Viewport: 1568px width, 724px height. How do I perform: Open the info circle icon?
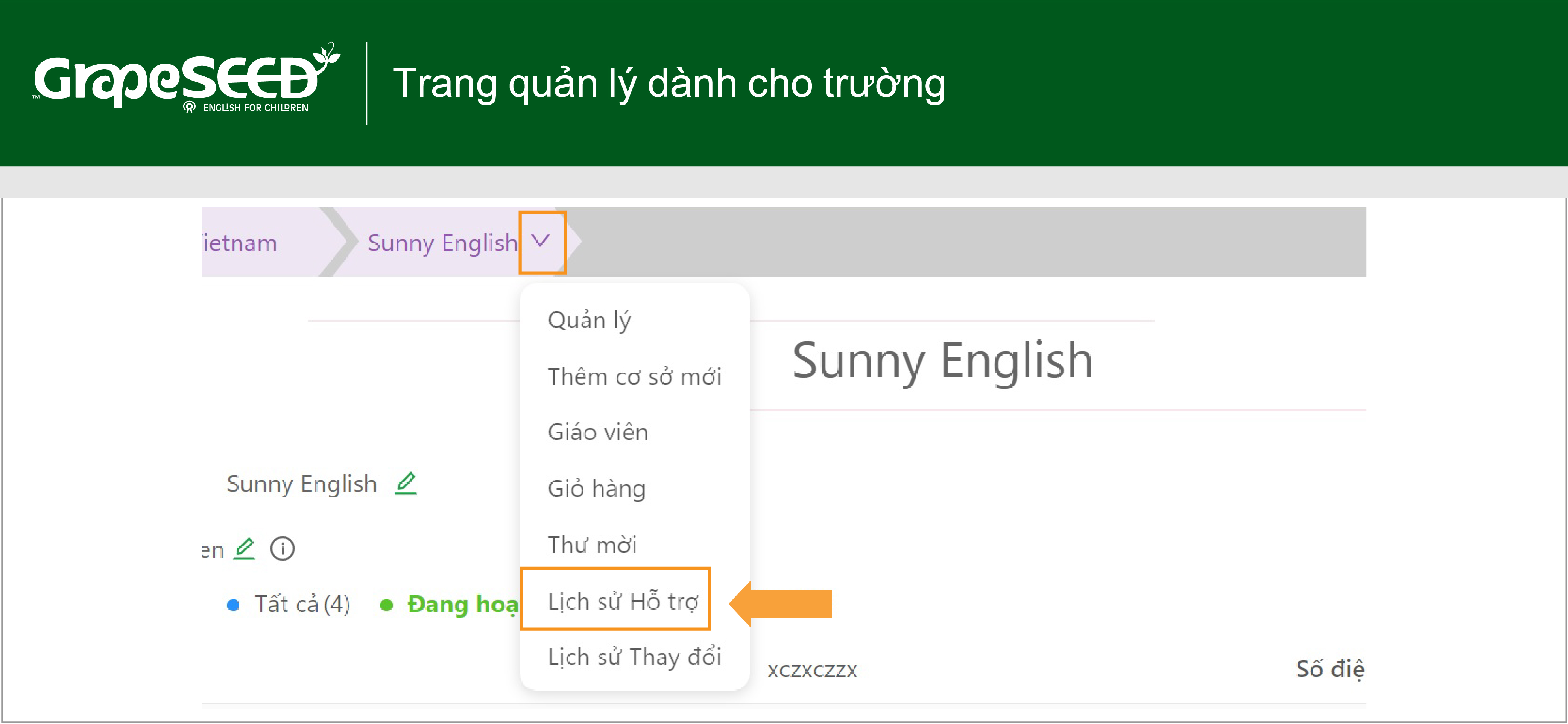tap(283, 549)
